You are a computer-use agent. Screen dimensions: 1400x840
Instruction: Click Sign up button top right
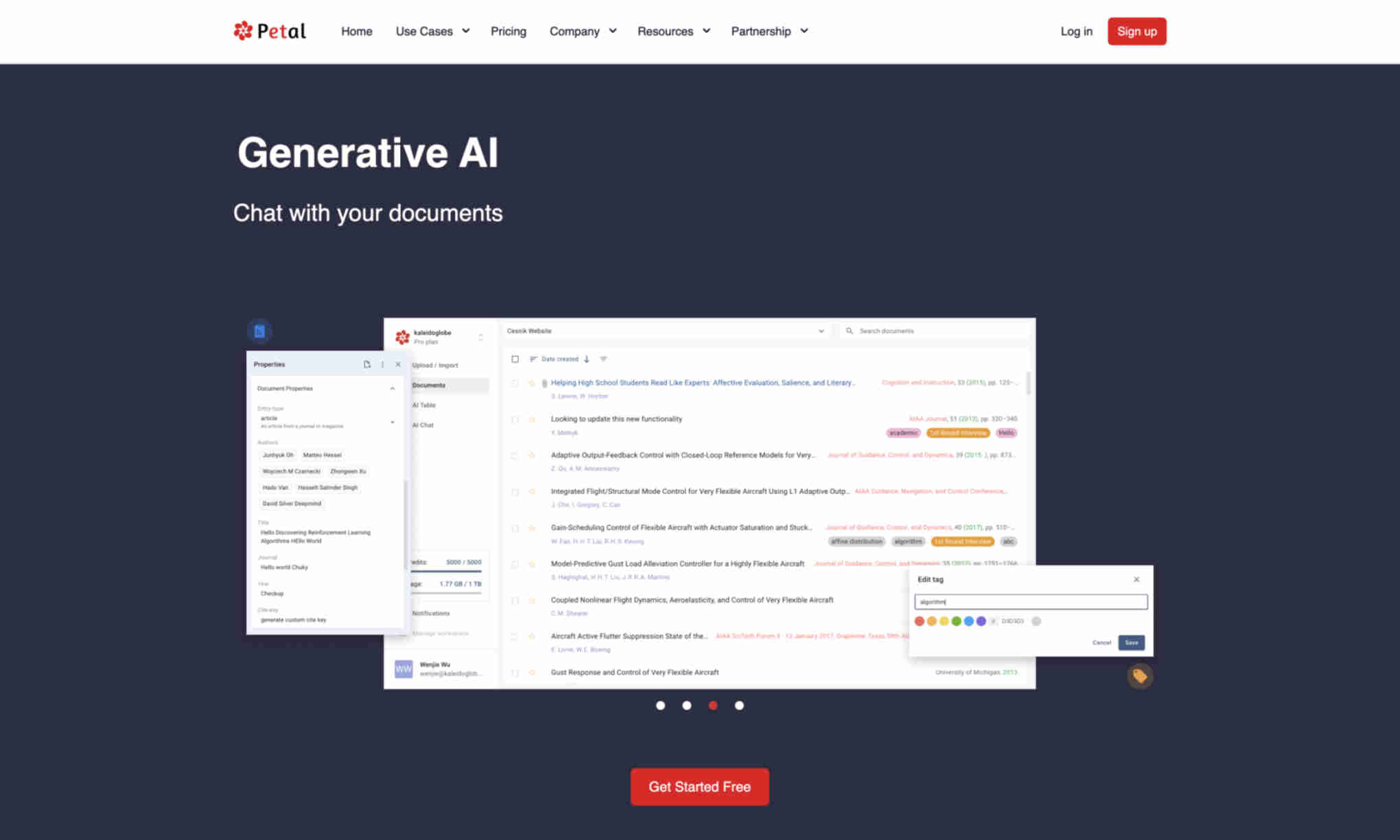1136,31
